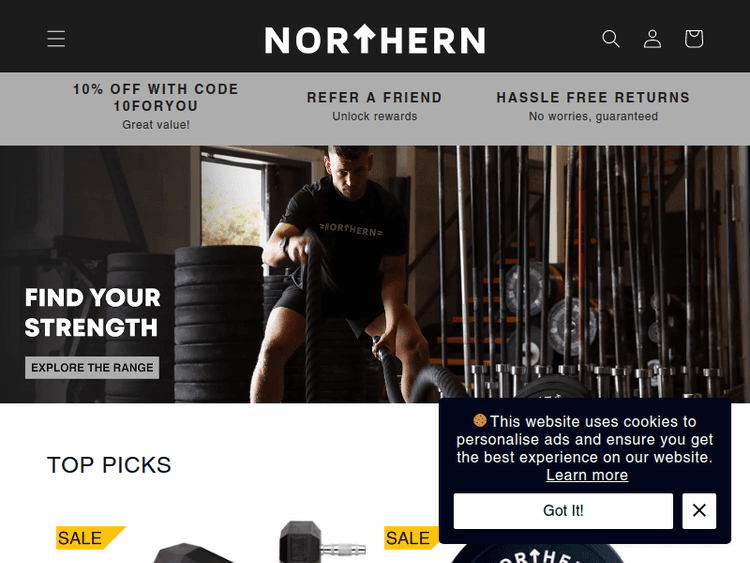Click the second SALE badge

pyautogui.click(x=409, y=538)
